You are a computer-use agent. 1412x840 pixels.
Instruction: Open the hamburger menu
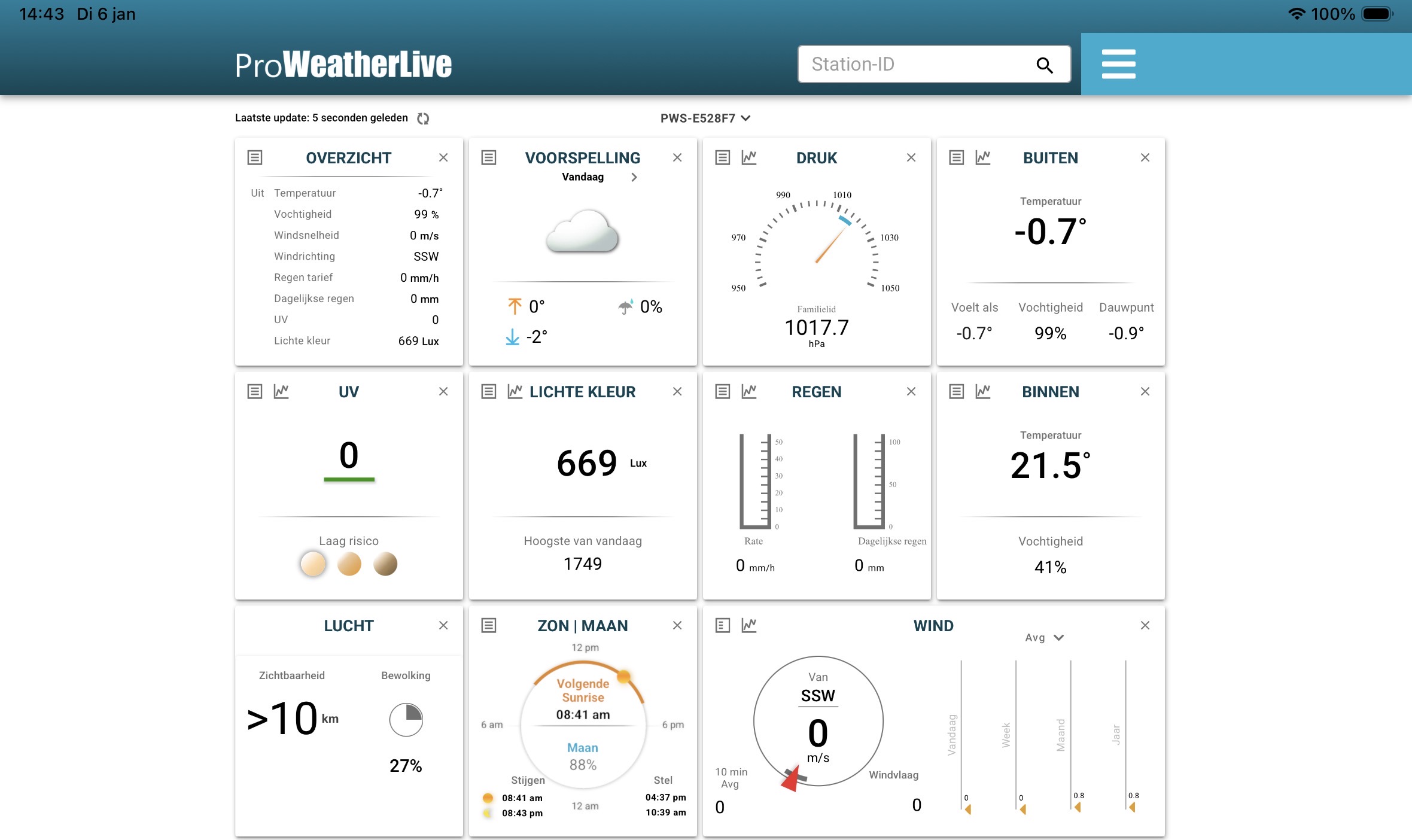click(1118, 64)
